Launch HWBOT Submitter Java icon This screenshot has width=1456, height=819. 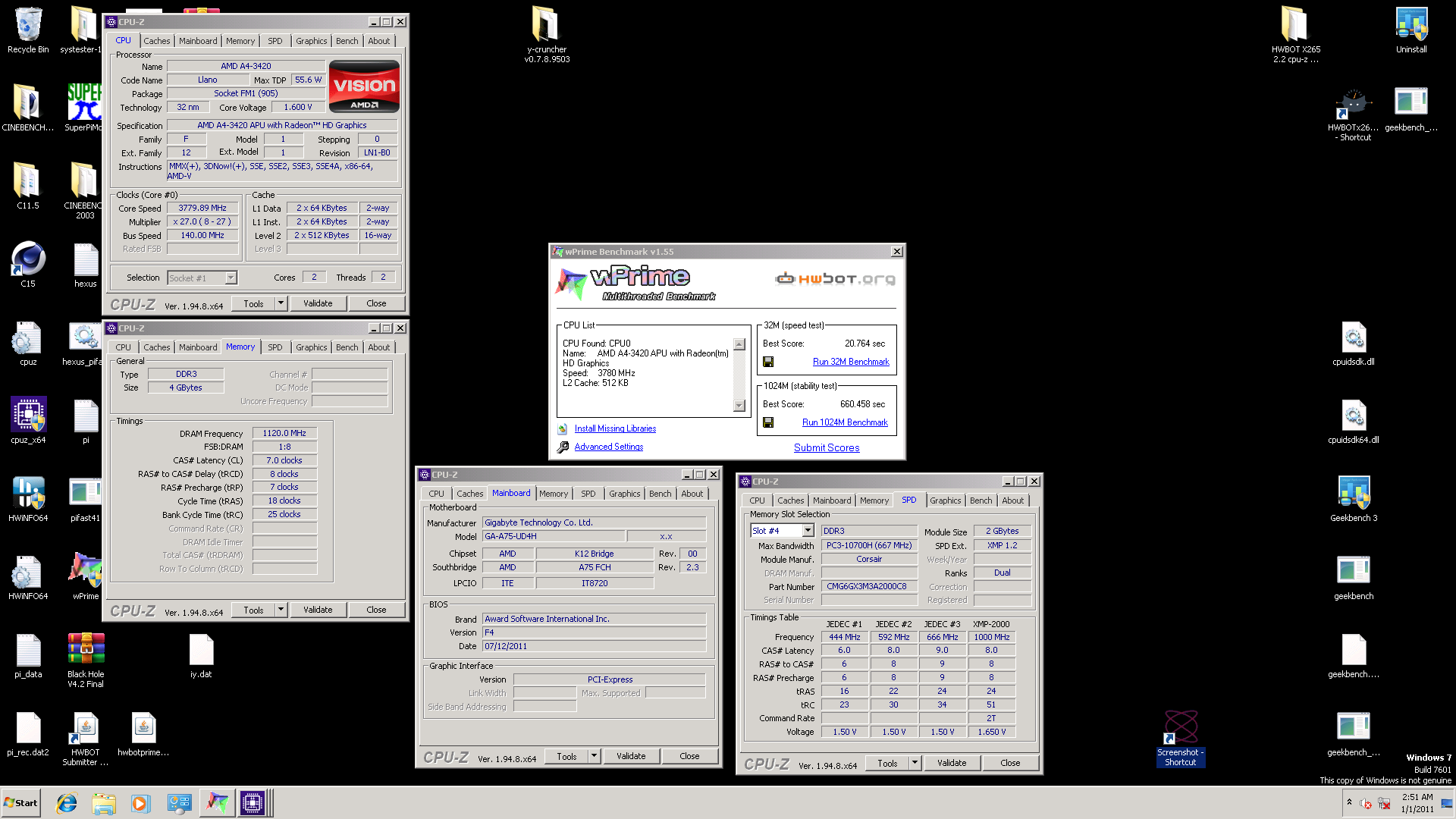pyautogui.click(x=86, y=739)
